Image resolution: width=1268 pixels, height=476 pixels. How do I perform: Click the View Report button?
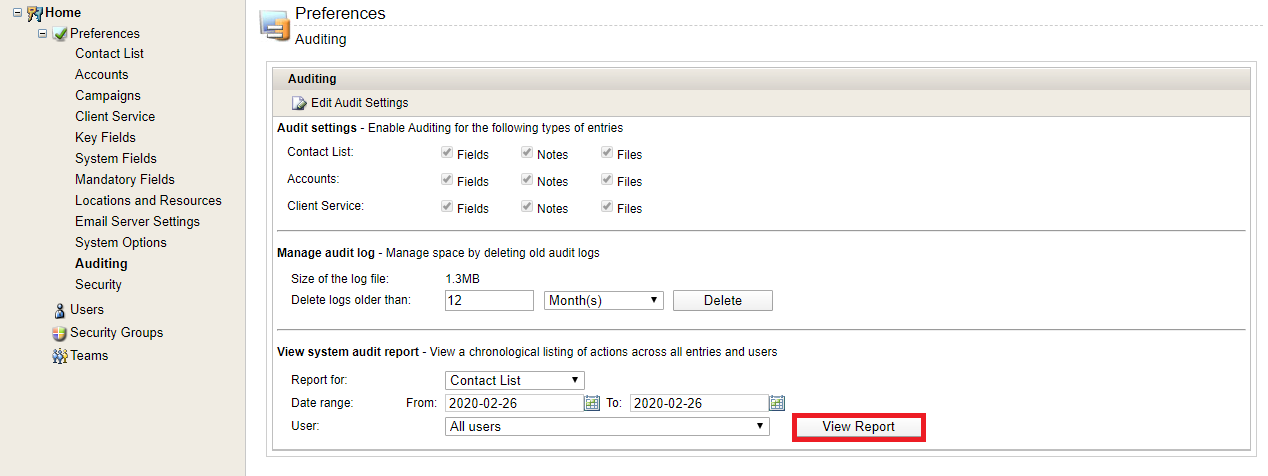click(x=858, y=427)
